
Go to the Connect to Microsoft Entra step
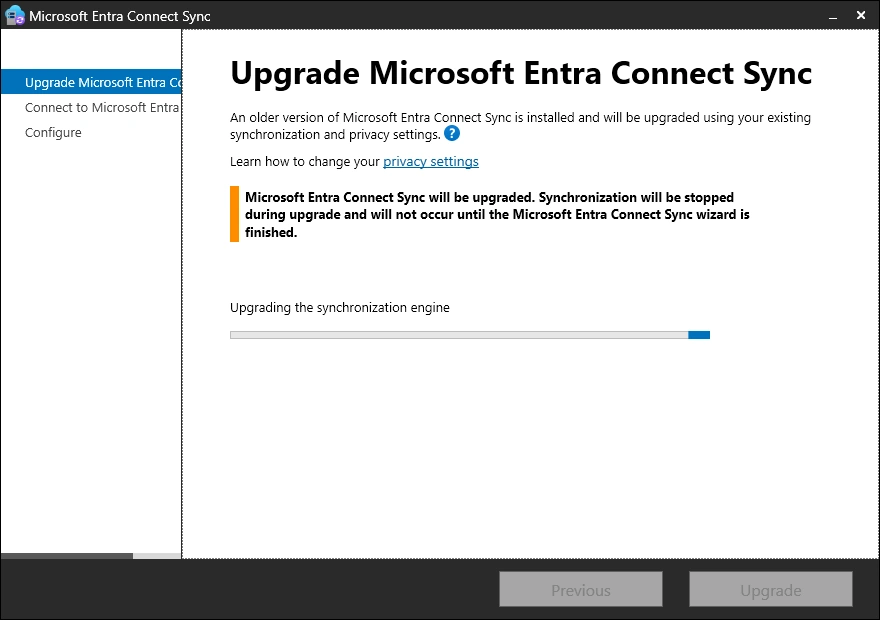102,107
